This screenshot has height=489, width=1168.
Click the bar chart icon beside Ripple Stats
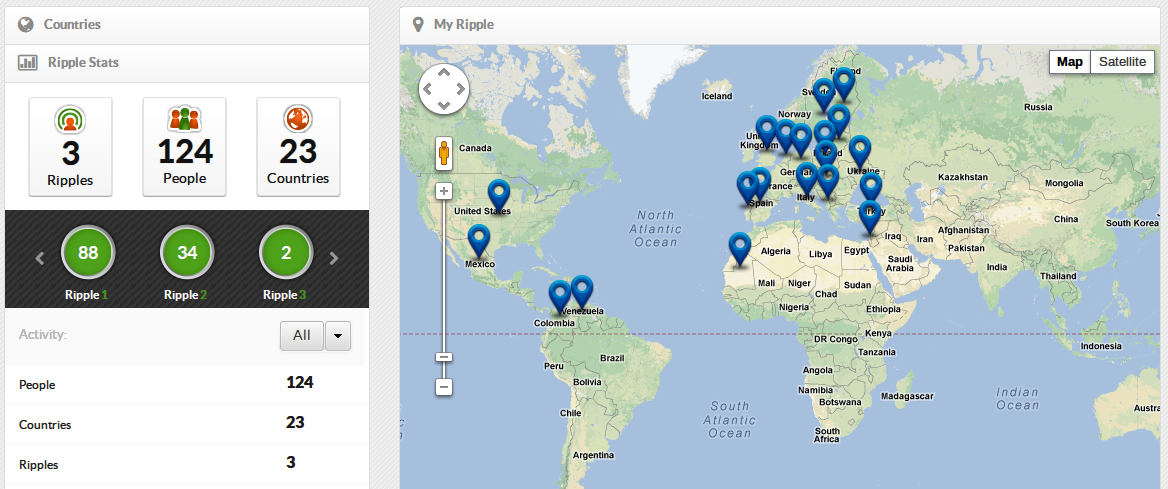[28, 63]
